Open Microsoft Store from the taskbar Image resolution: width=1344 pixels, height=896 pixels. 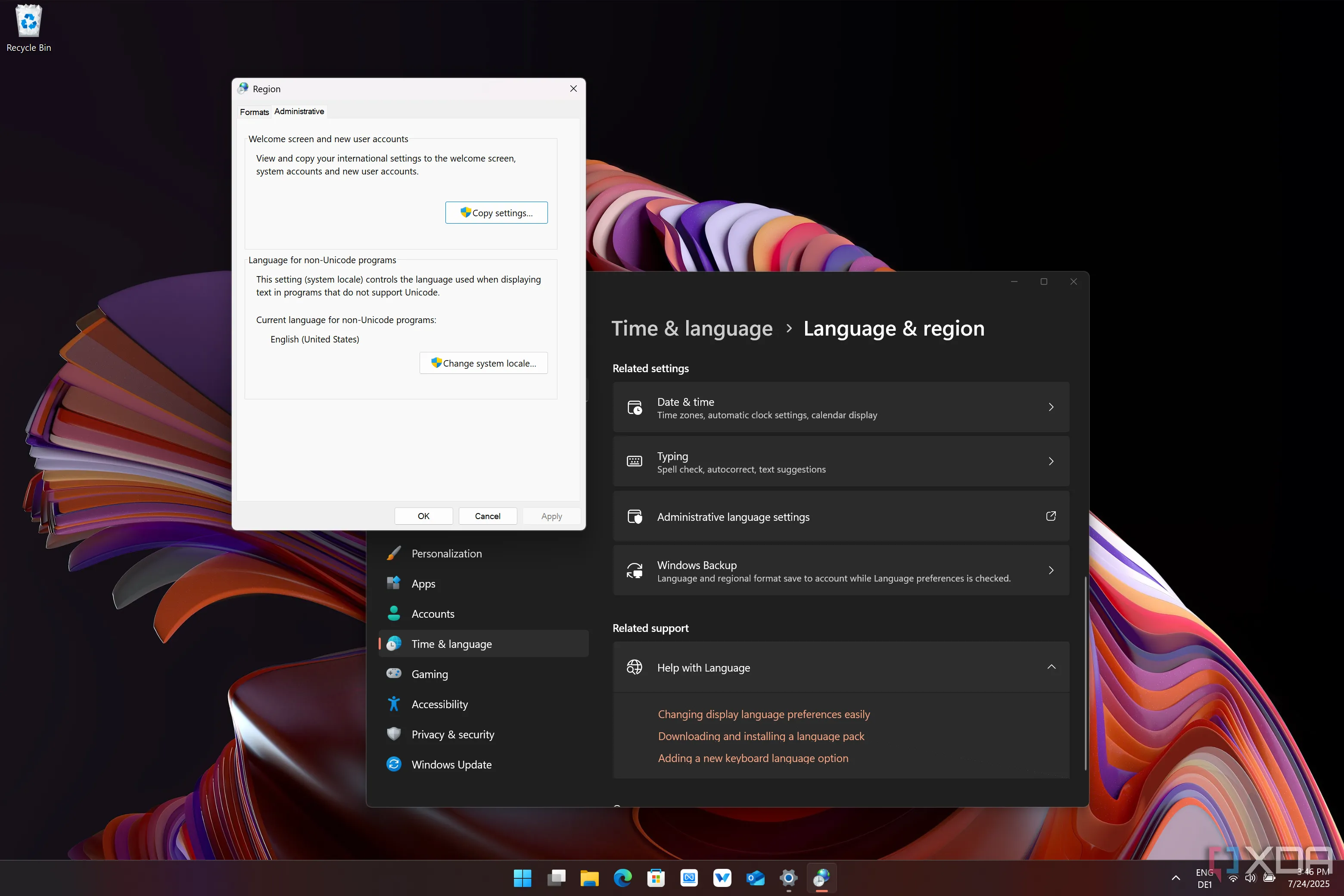(x=656, y=878)
